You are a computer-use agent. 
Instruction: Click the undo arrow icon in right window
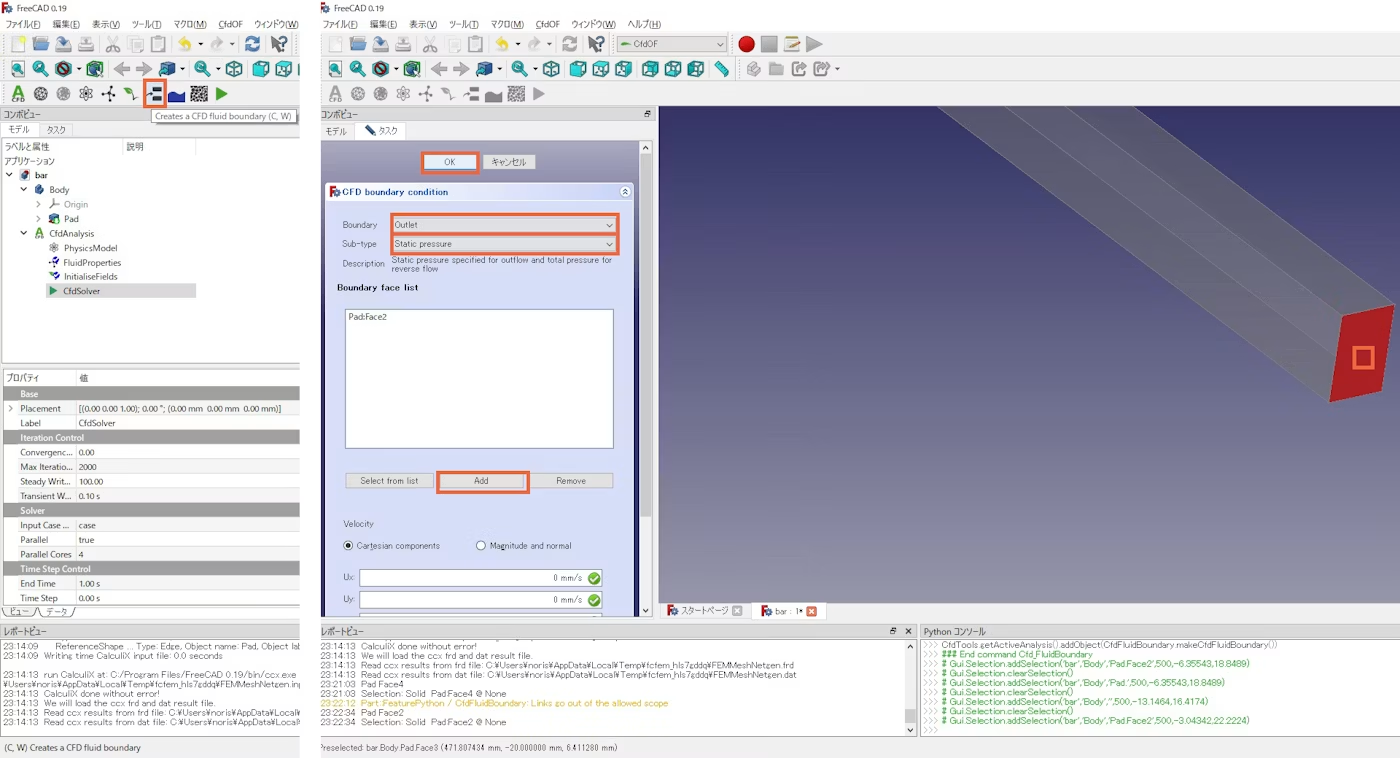[502, 44]
